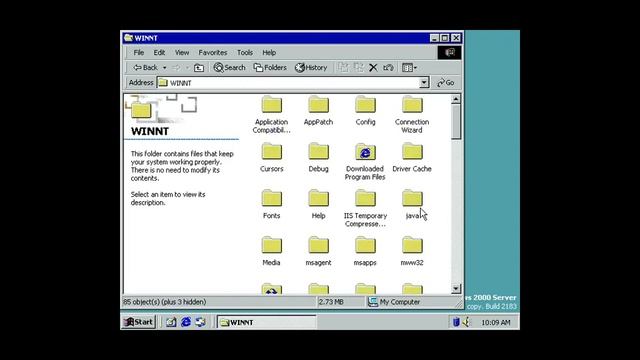
Task: Open the Favorites menu
Action: (213, 53)
